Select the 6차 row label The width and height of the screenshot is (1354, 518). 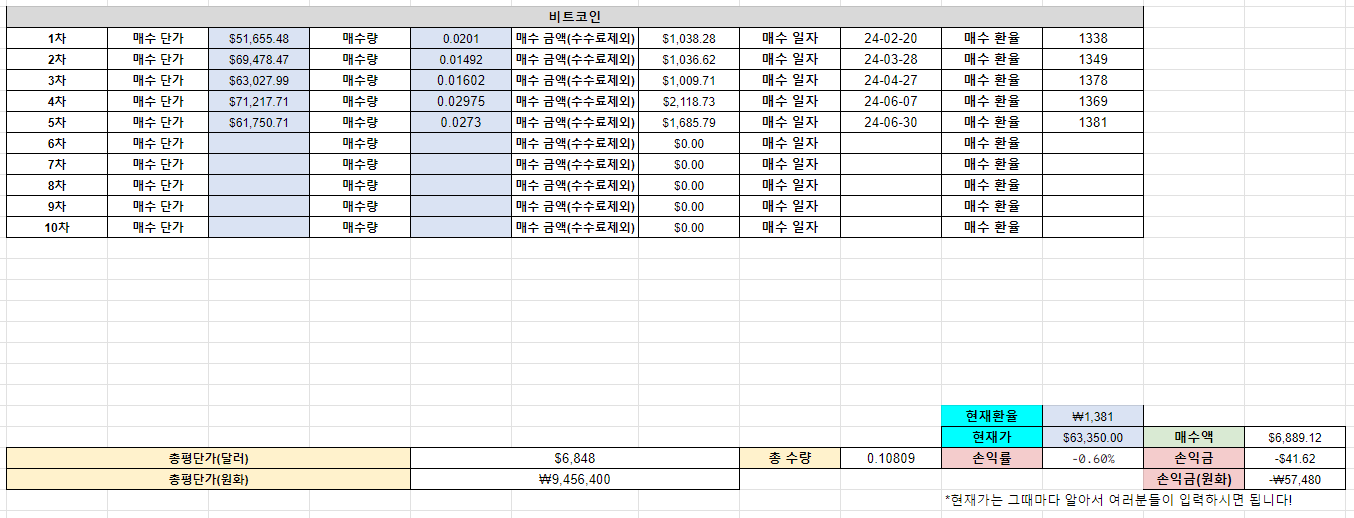coord(57,143)
